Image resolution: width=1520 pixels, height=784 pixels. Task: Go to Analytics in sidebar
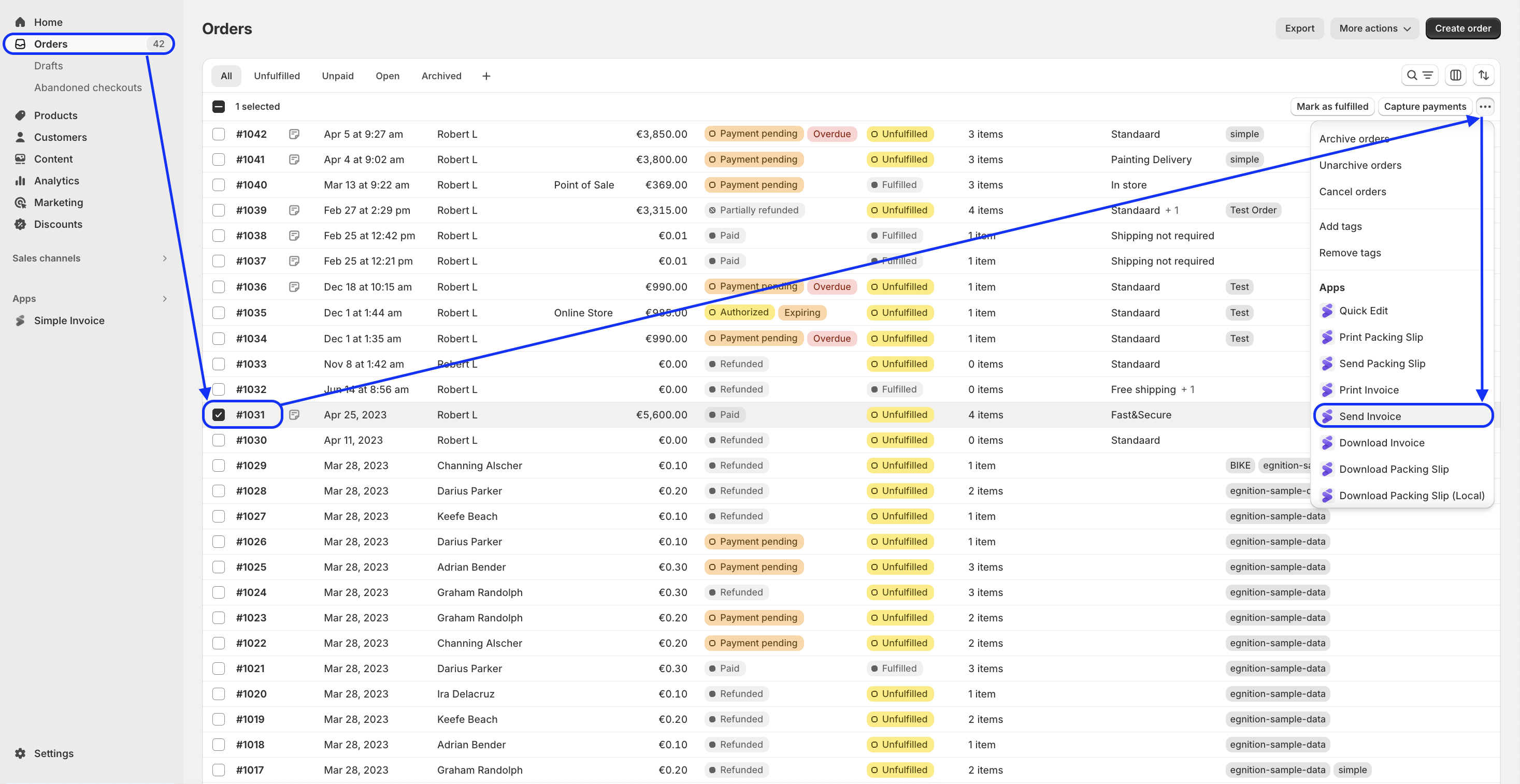[56, 181]
